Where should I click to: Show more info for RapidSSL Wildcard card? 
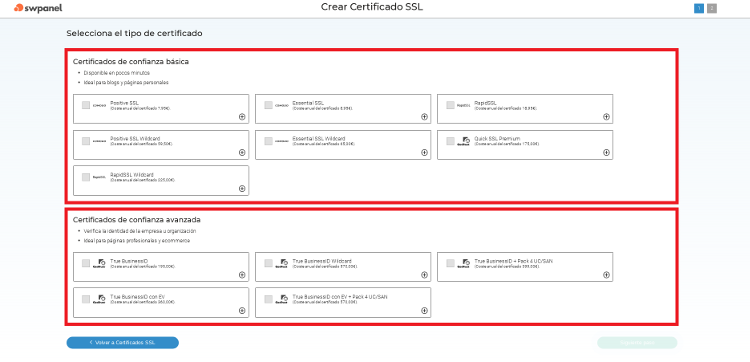[242, 188]
